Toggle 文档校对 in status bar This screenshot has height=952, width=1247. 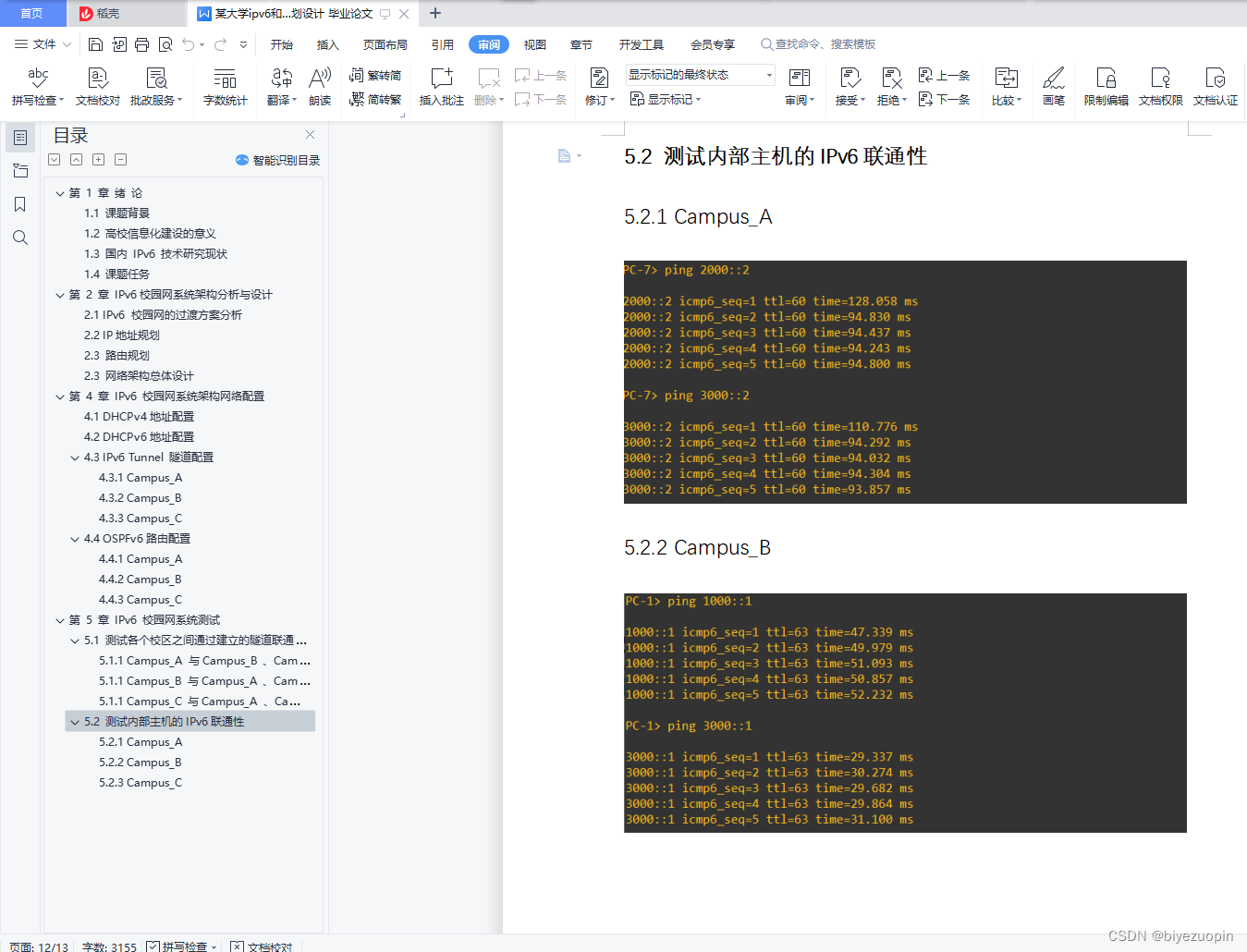(262, 946)
